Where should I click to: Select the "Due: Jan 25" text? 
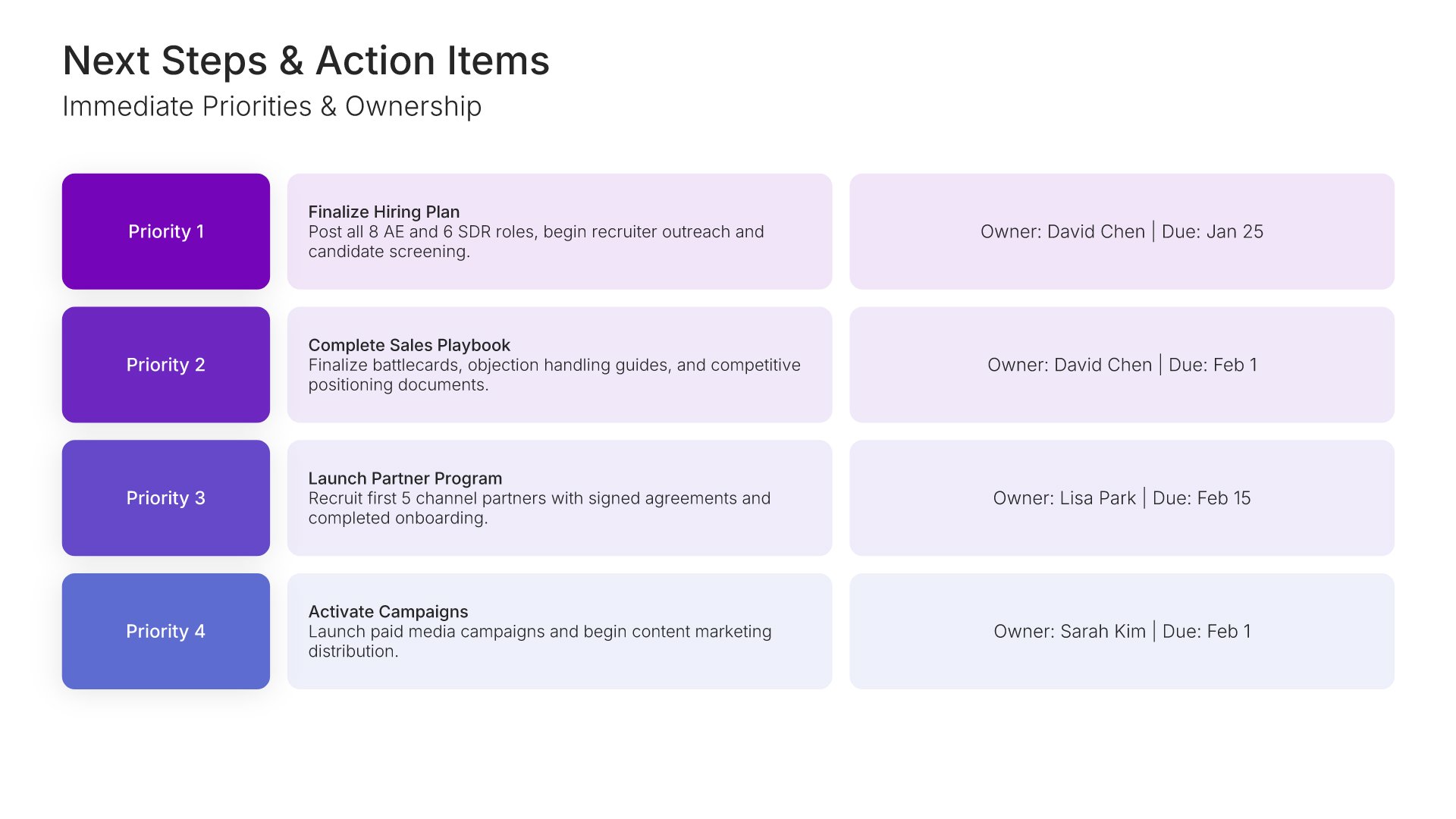click(1213, 231)
